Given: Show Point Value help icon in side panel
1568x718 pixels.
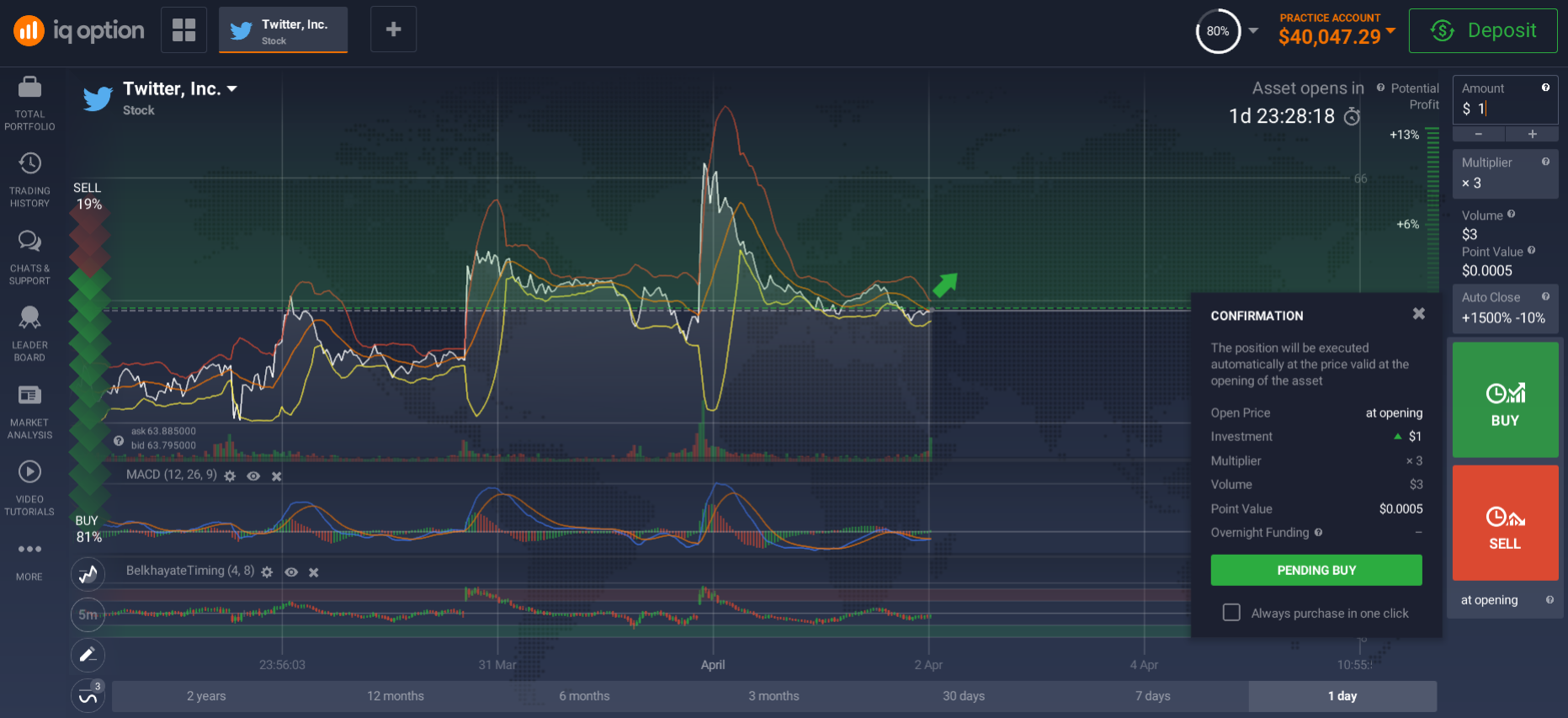Looking at the screenshot, I should point(1531,250).
